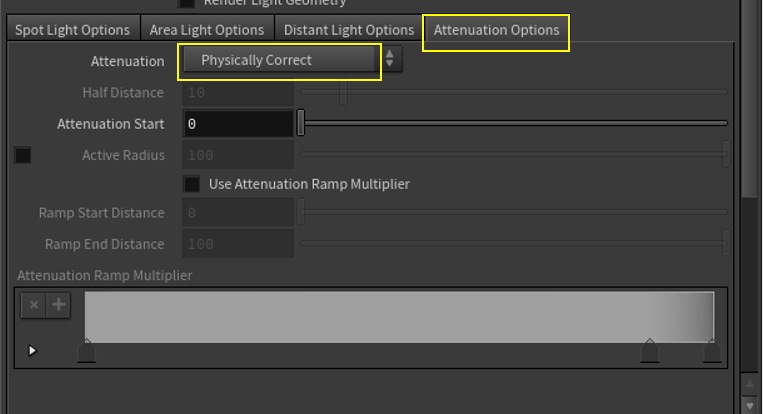The height and width of the screenshot is (414, 763).
Task: Click the ramp add point (+) button
Action: tap(58, 305)
